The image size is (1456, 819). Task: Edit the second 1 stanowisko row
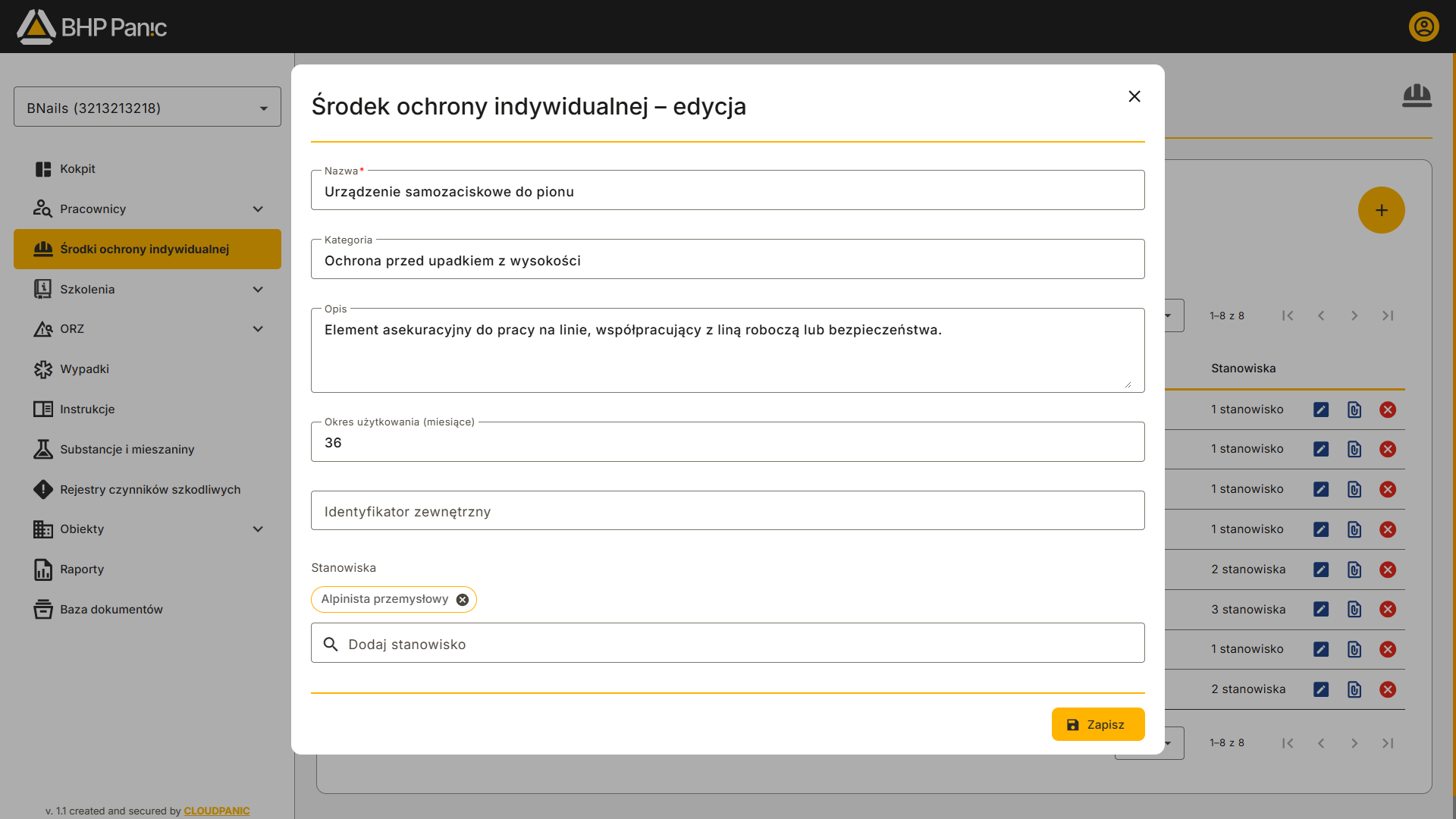tap(1320, 449)
